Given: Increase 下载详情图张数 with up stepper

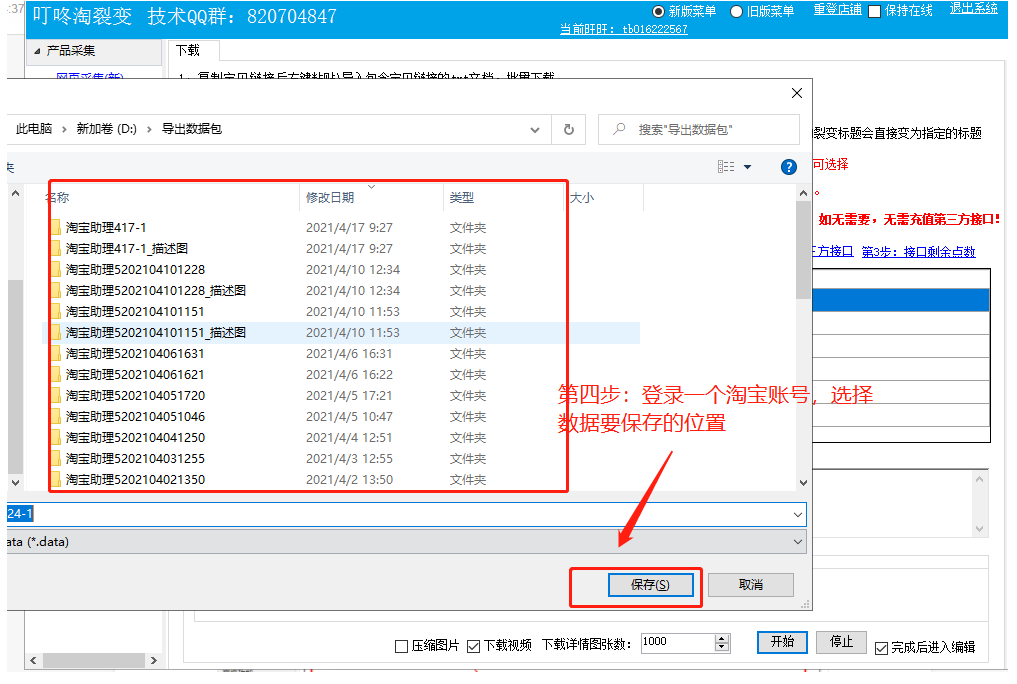Looking at the screenshot, I should 722,639.
